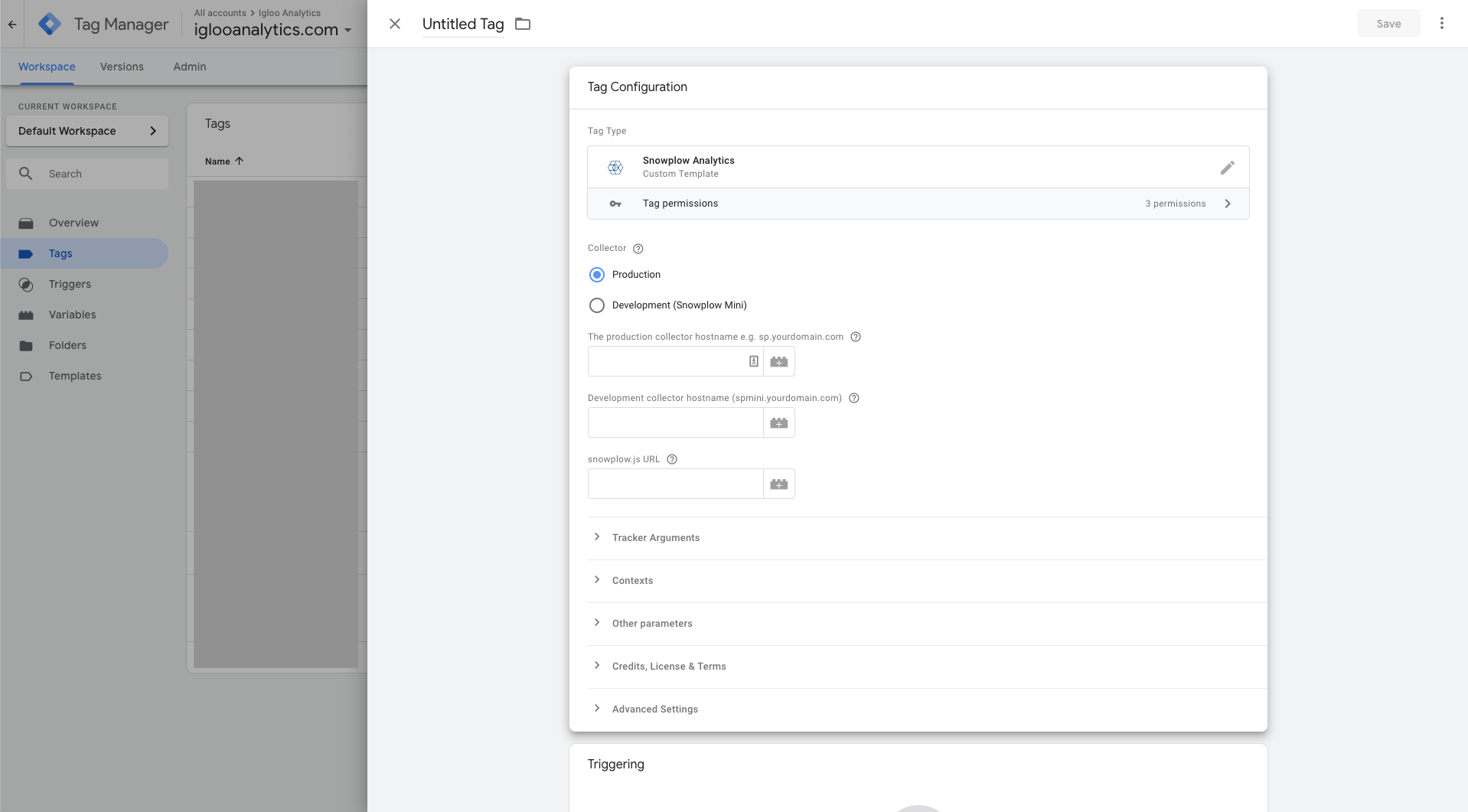Click the snowplow.js URL input field

coord(676,484)
